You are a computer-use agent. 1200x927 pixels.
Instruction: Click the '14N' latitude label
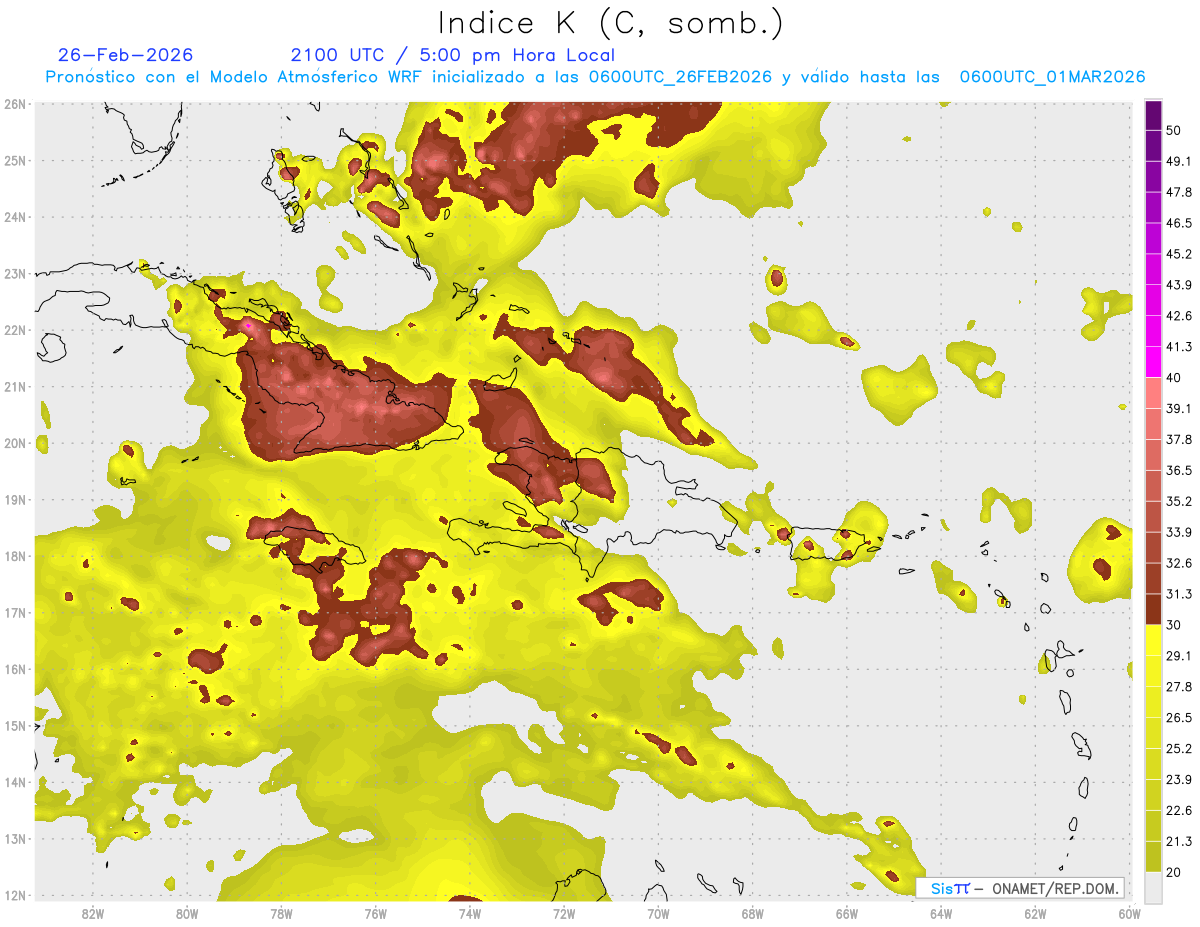click(x=15, y=782)
